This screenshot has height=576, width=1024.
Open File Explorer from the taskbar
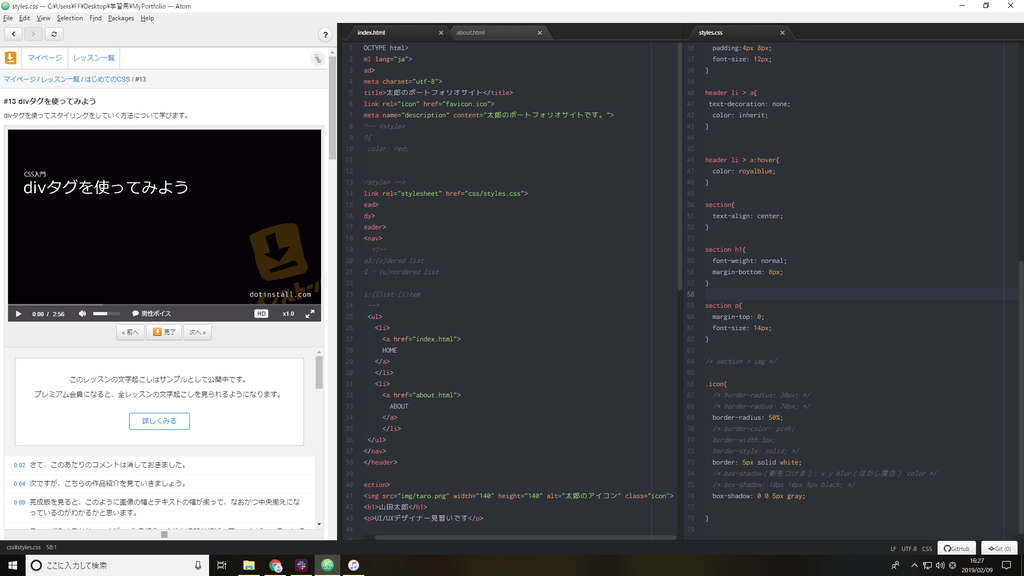[249, 566]
